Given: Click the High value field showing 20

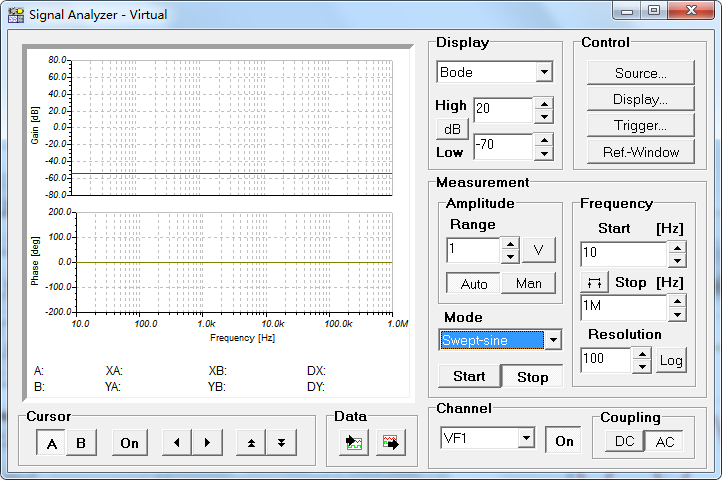Looking at the screenshot, I should tap(503, 110).
